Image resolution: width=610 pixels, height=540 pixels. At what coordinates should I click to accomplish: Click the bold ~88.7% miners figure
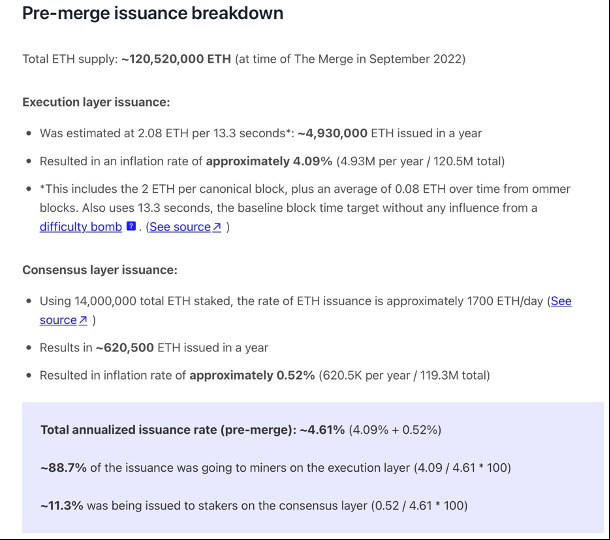click(63, 468)
